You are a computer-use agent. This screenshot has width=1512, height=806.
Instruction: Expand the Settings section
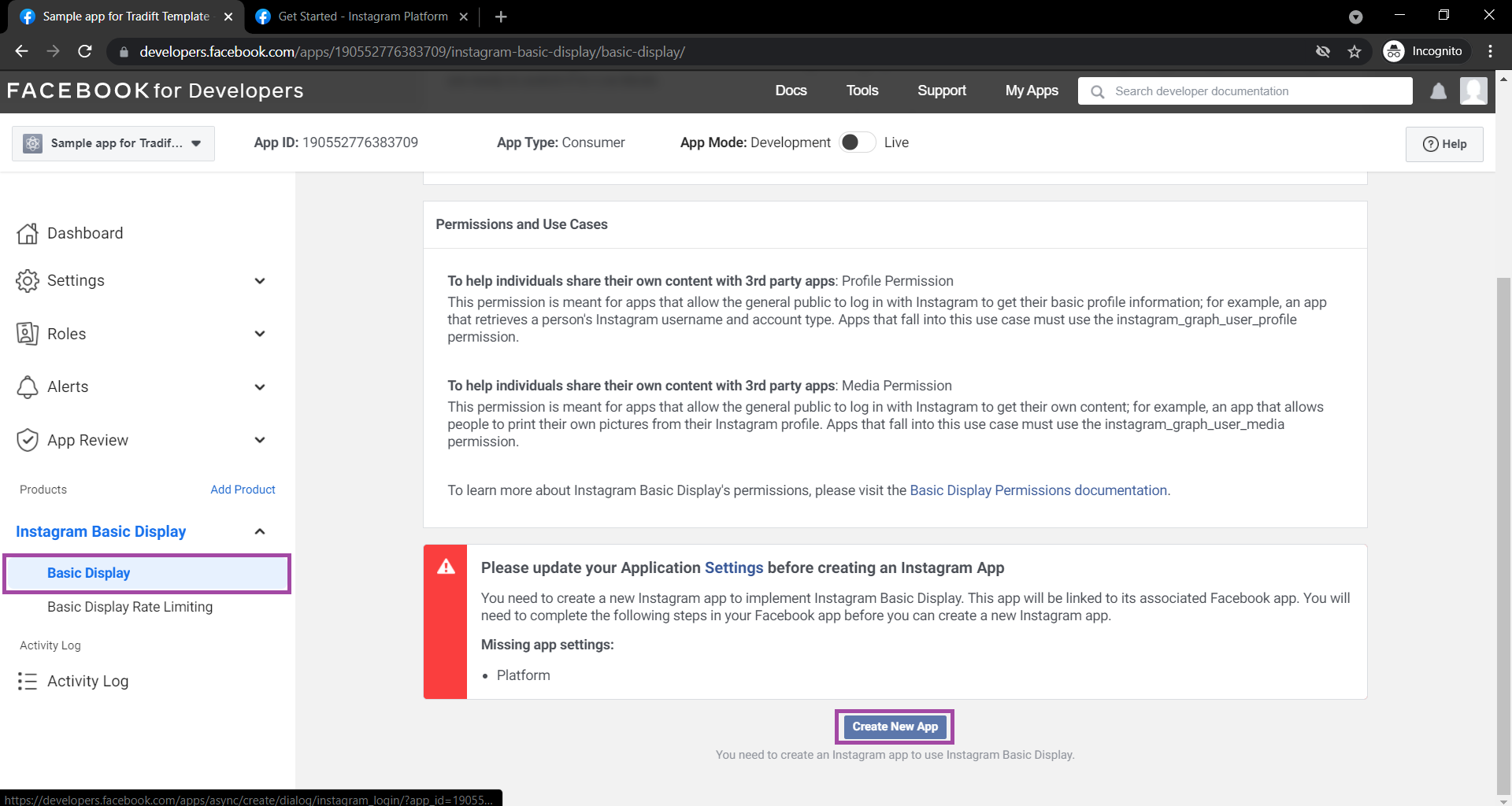coord(260,281)
